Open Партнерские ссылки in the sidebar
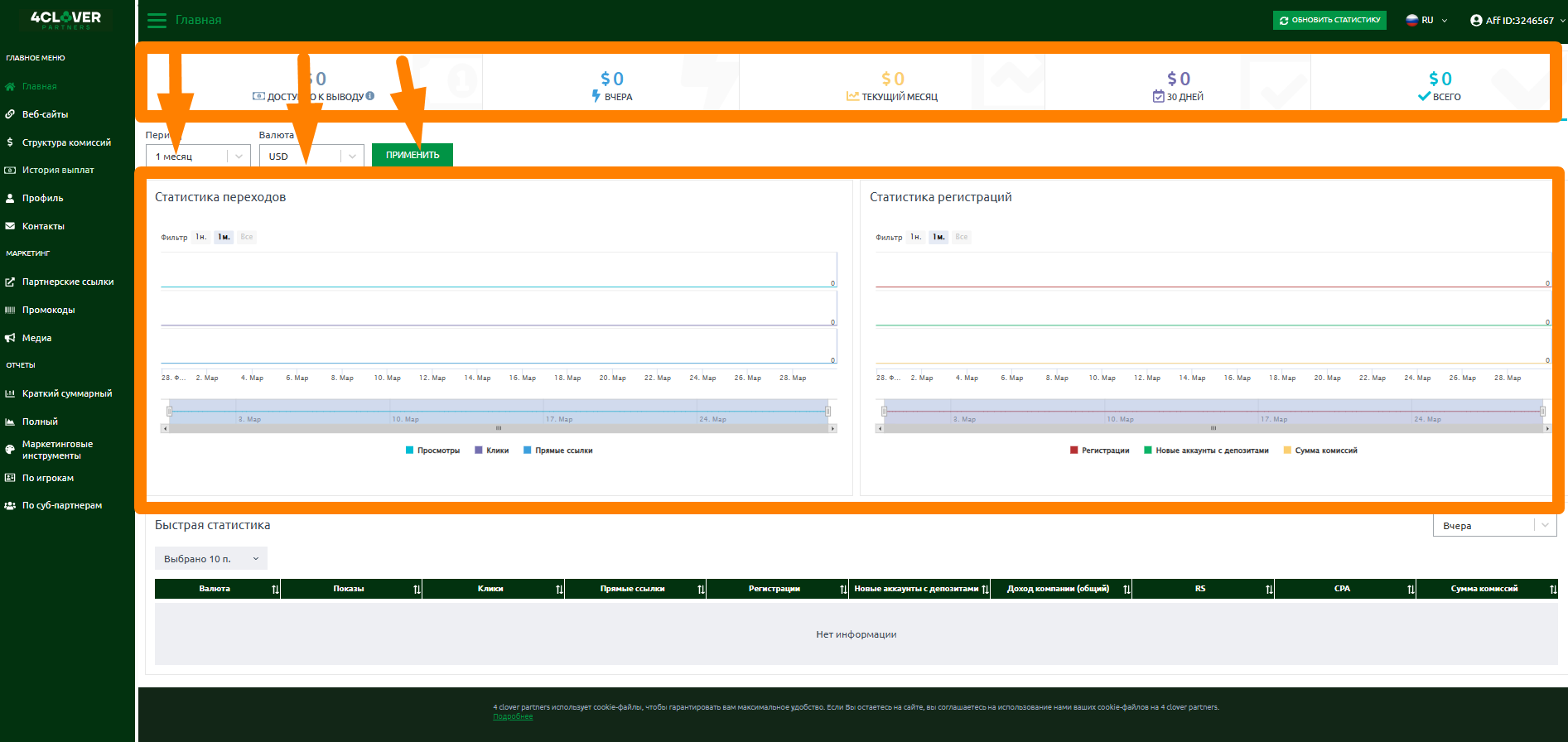1568x742 pixels. [x=68, y=282]
